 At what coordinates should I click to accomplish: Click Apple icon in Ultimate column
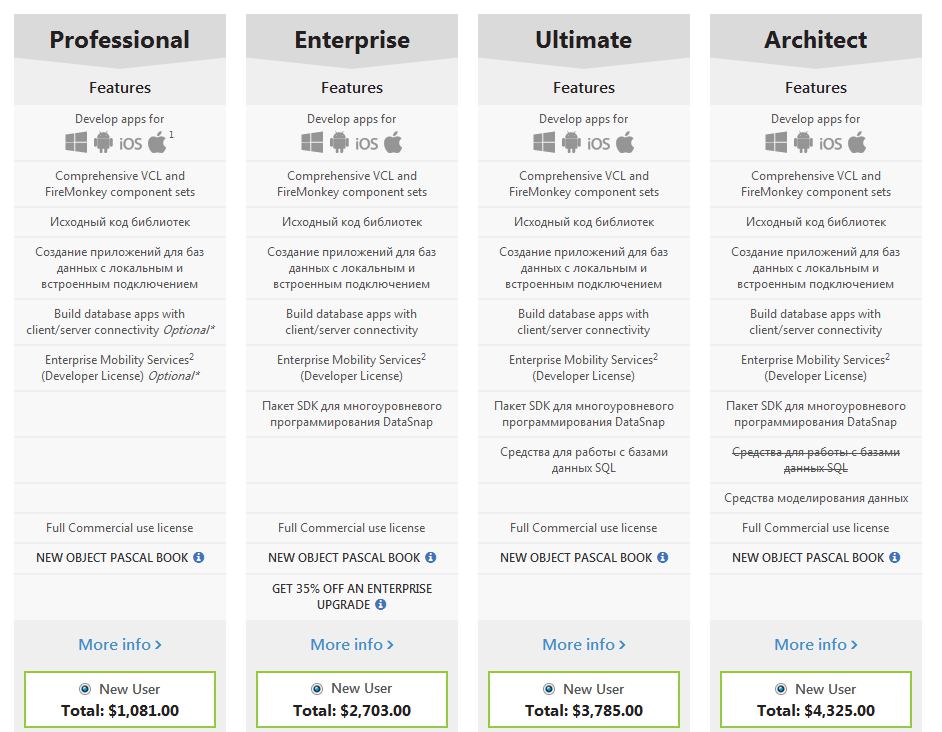point(626,143)
